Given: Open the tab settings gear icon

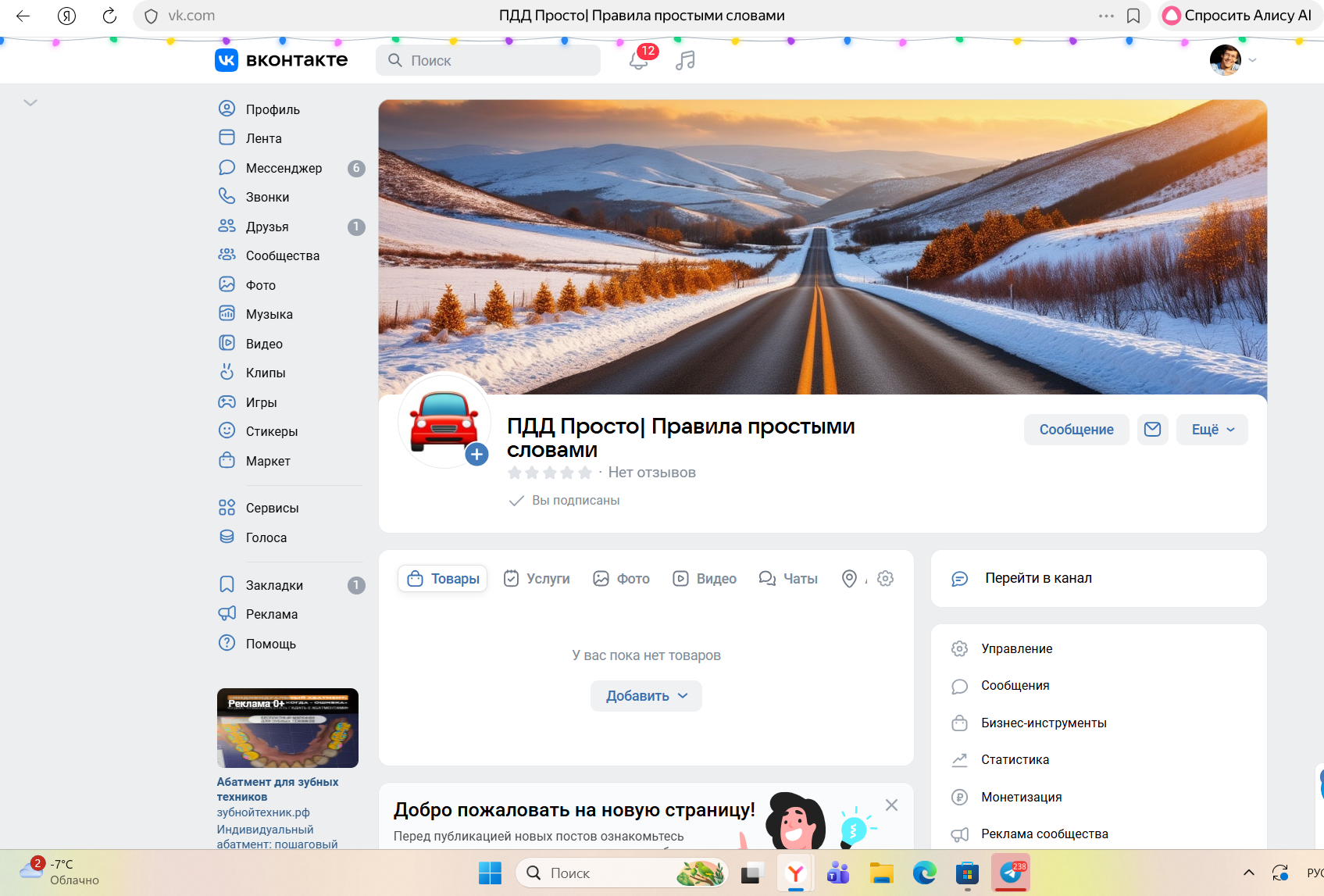Looking at the screenshot, I should pos(885,579).
